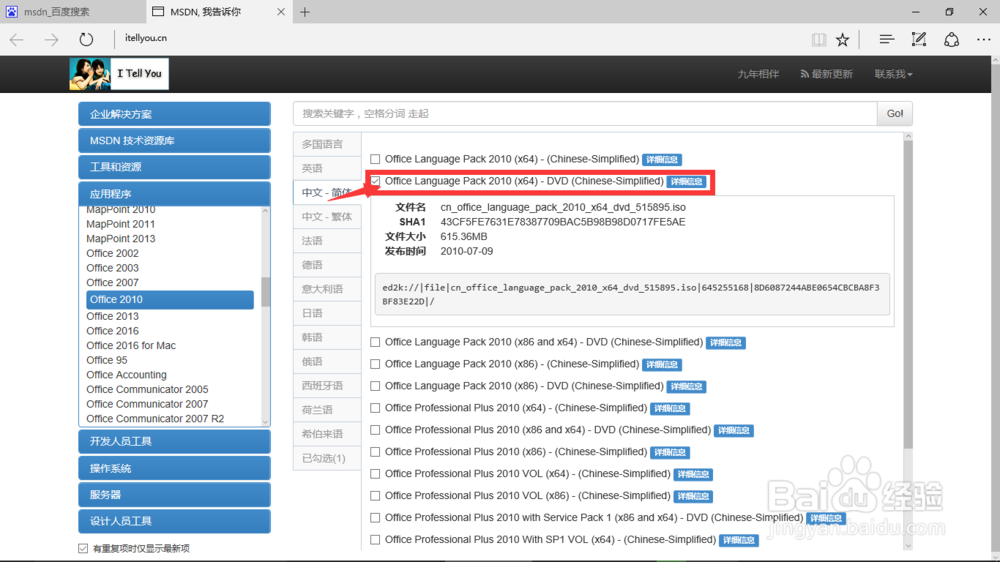Open 九年相伴 link
This screenshot has width=1000, height=562.
point(758,74)
